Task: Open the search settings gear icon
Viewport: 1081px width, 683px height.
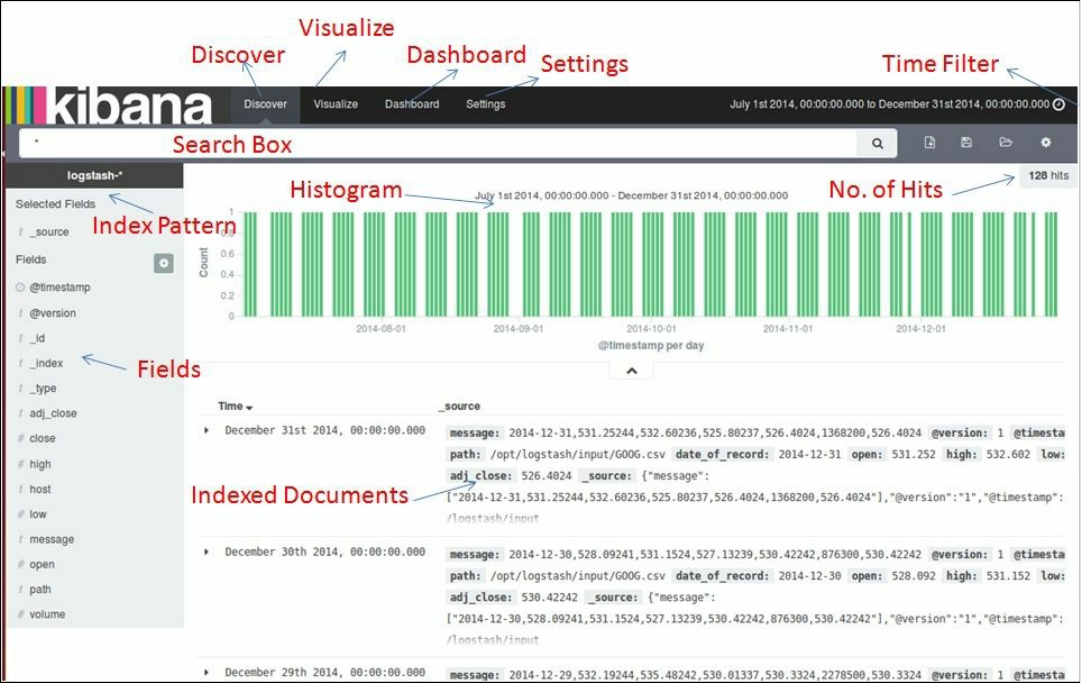Action: pos(1046,142)
